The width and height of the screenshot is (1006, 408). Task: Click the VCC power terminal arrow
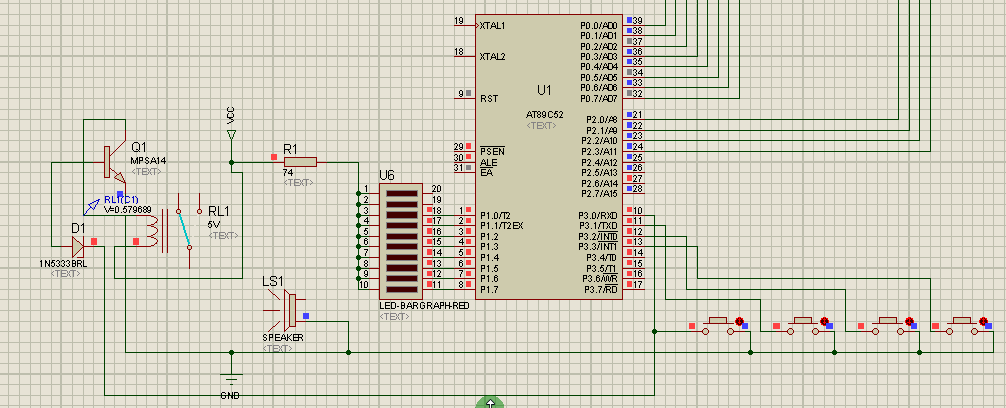point(231,134)
